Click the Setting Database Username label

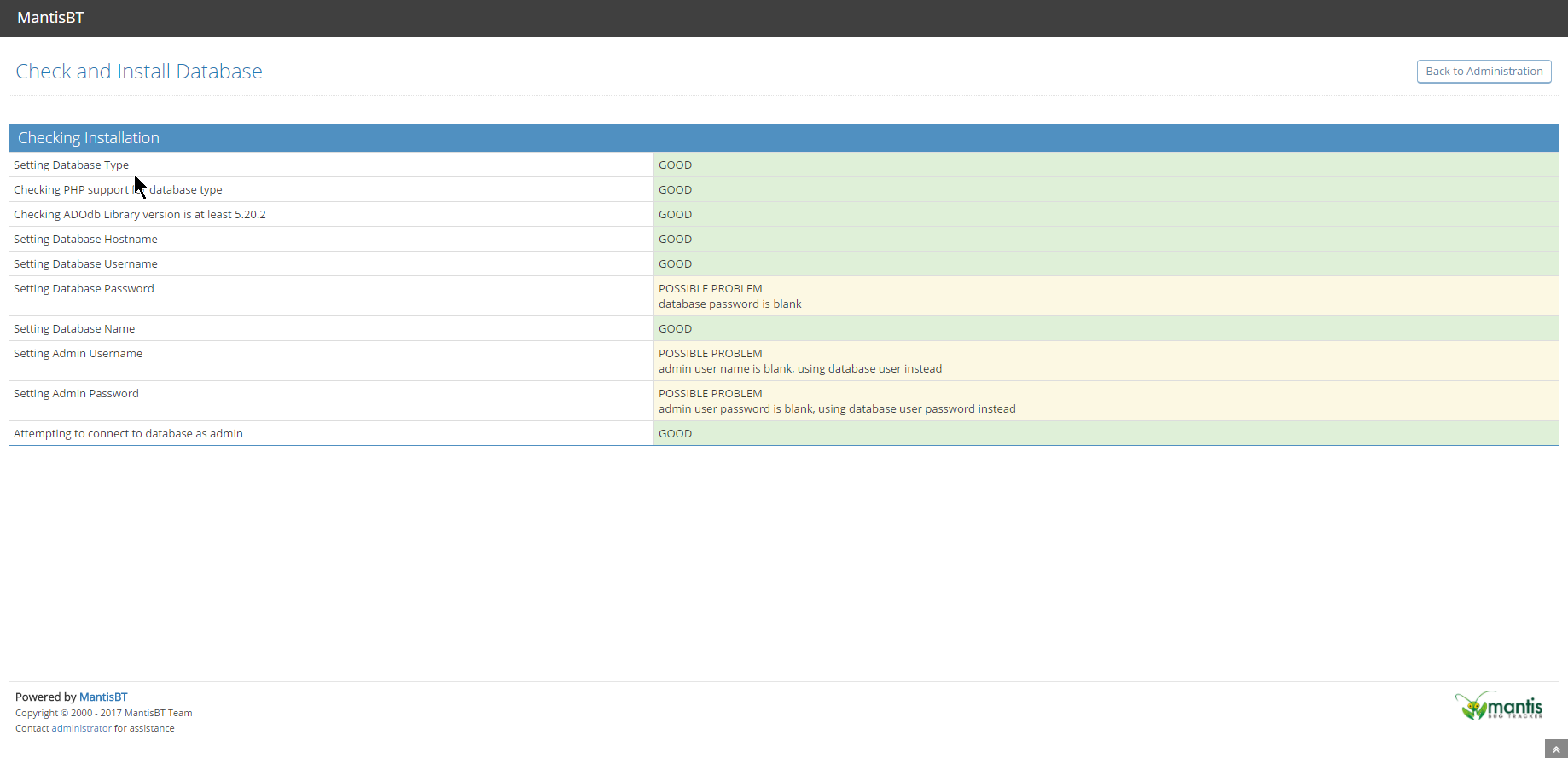(x=85, y=264)
